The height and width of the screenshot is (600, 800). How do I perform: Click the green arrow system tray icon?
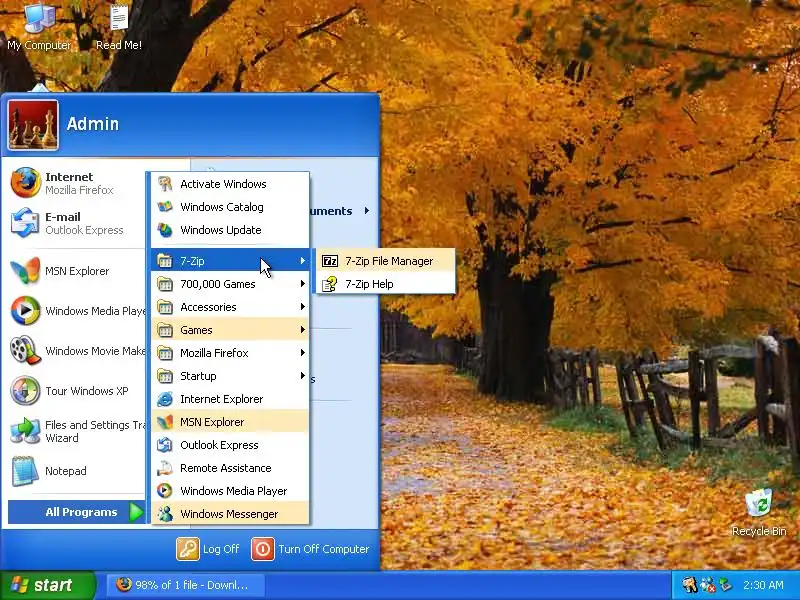726,585
